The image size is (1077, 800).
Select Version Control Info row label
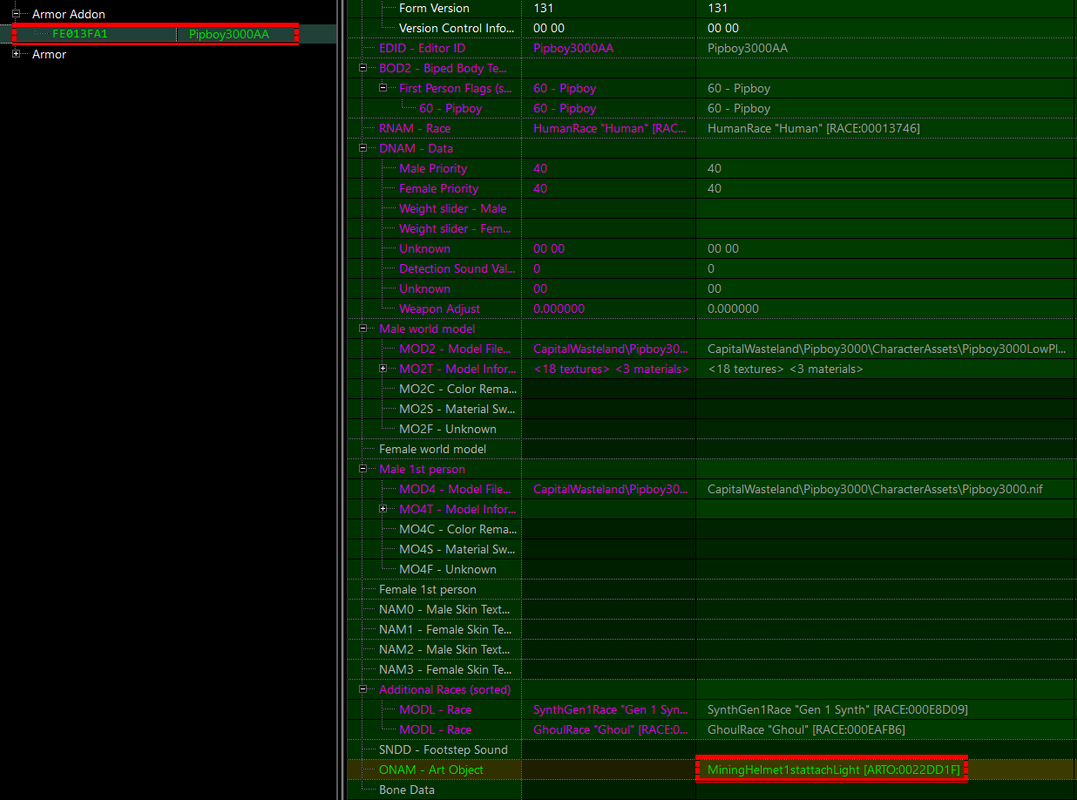pyautogui.click(x=456, y=28)
